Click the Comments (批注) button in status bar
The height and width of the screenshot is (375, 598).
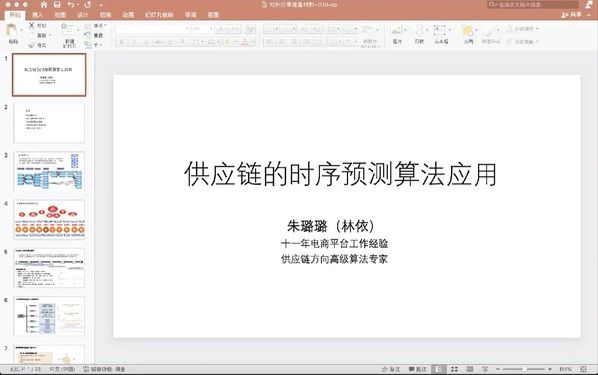click(418, 369)
